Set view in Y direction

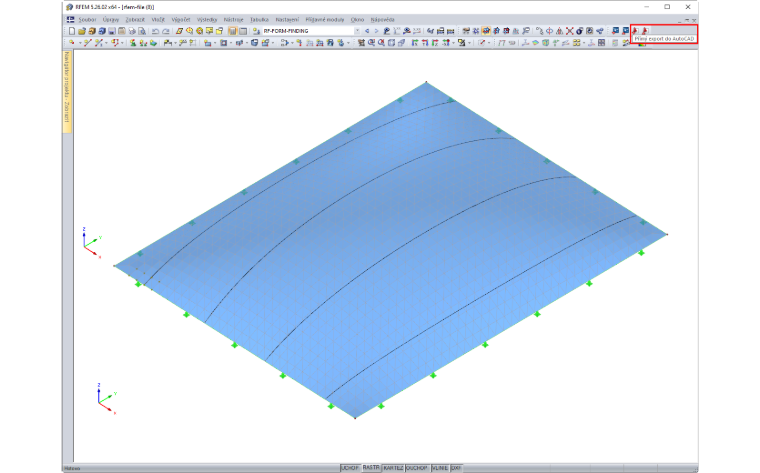[425, 43]
